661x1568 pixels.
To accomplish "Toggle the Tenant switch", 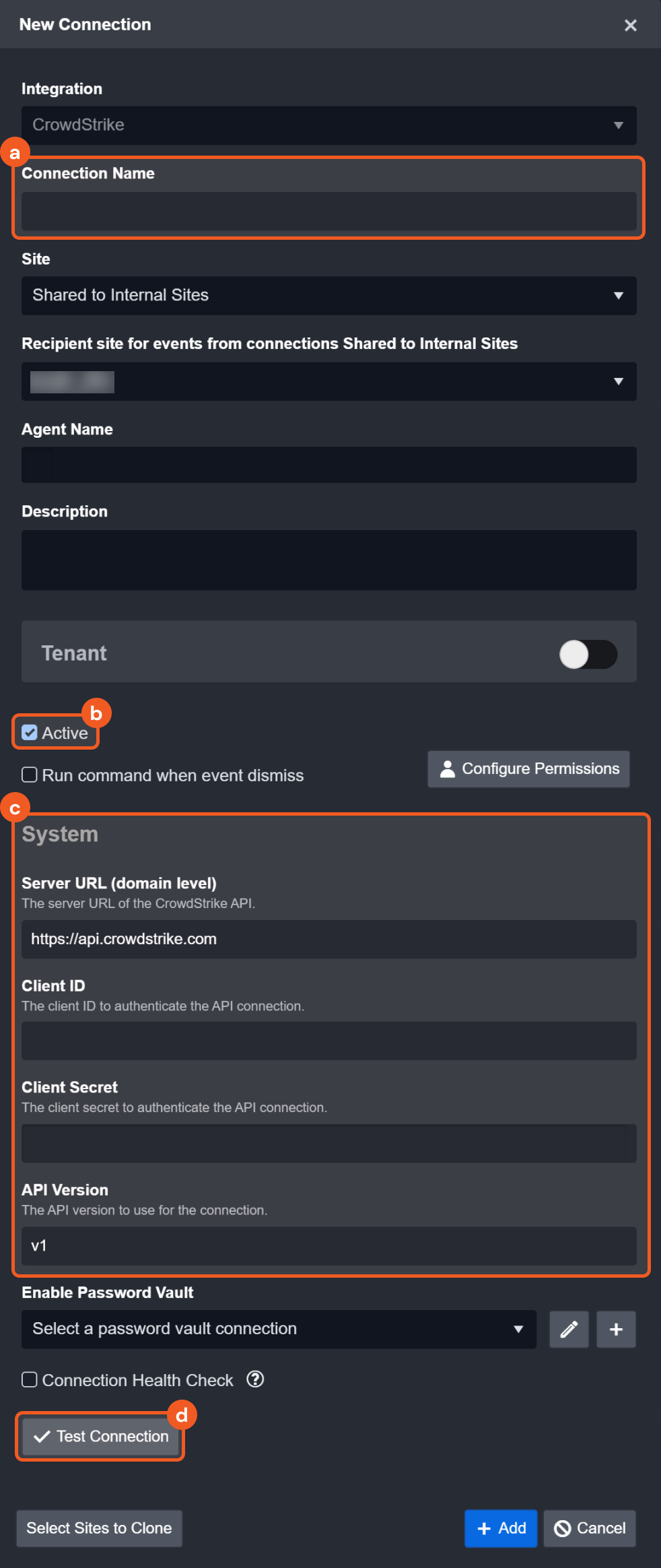I will coord(588,654).
